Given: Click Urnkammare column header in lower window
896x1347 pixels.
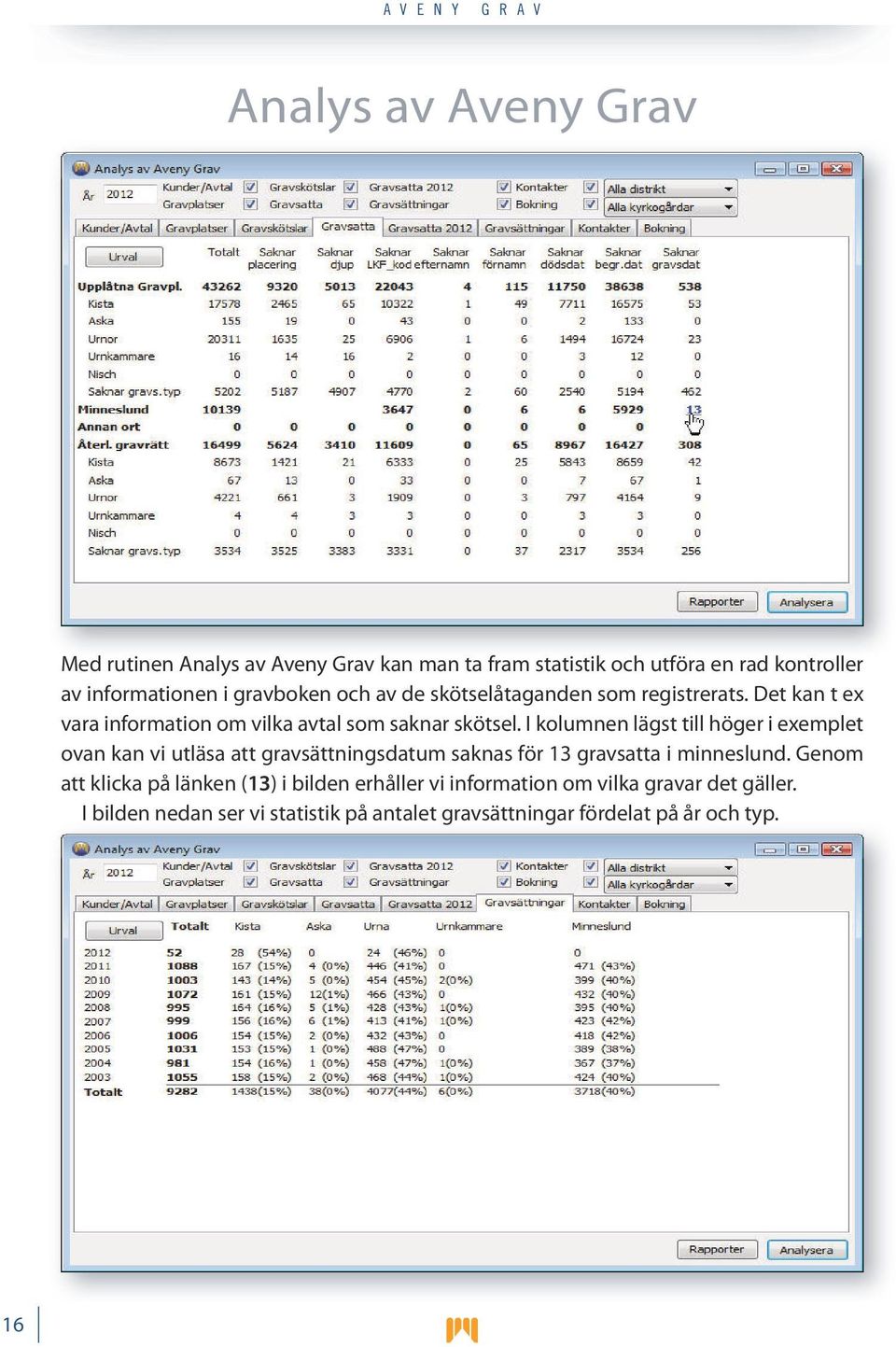Looking at the screenshot, I should 469,927.
